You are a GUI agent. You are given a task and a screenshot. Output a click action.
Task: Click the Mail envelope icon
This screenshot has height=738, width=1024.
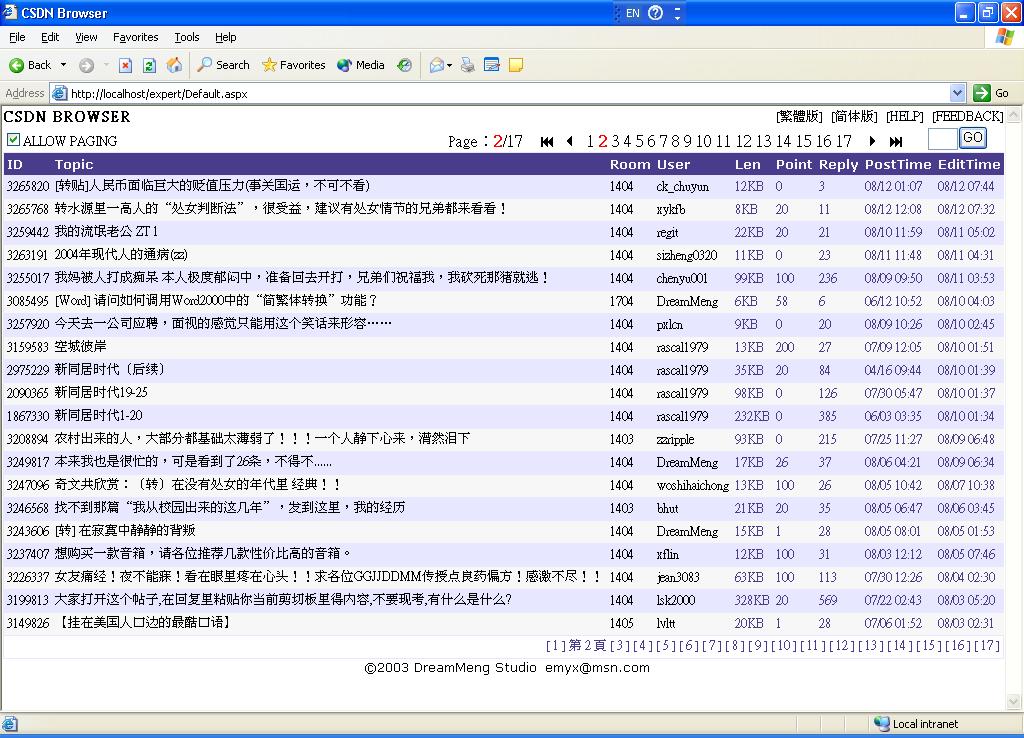click(x=436, y=65)
